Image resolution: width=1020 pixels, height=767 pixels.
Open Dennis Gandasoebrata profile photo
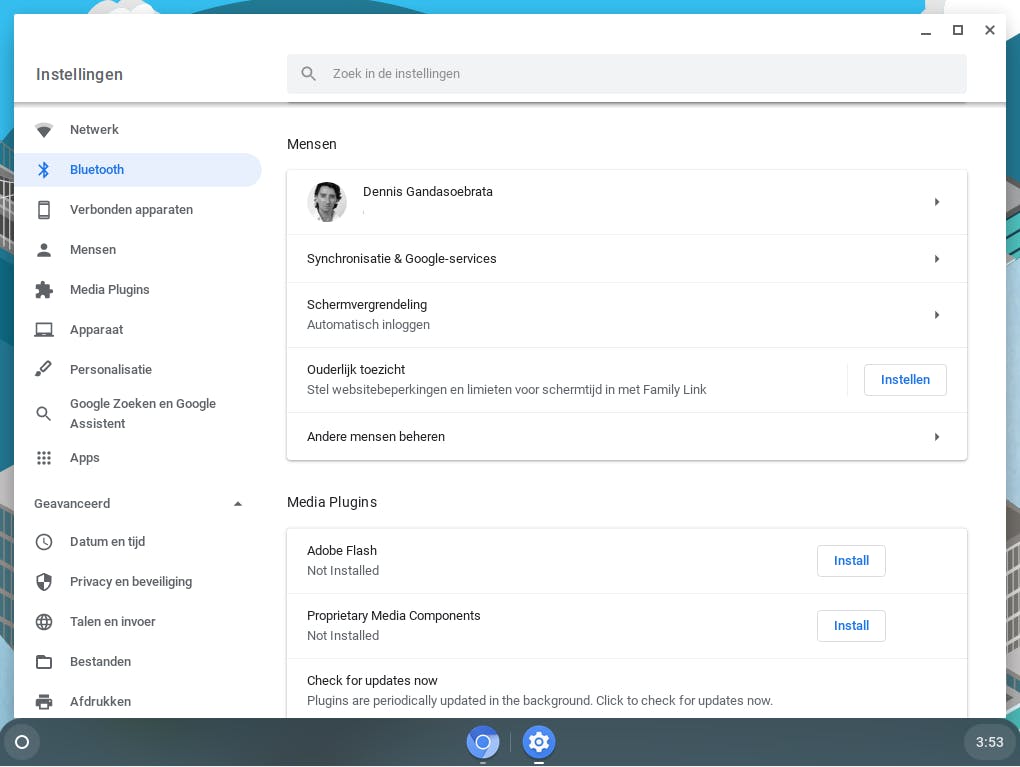tap(327, 202)
